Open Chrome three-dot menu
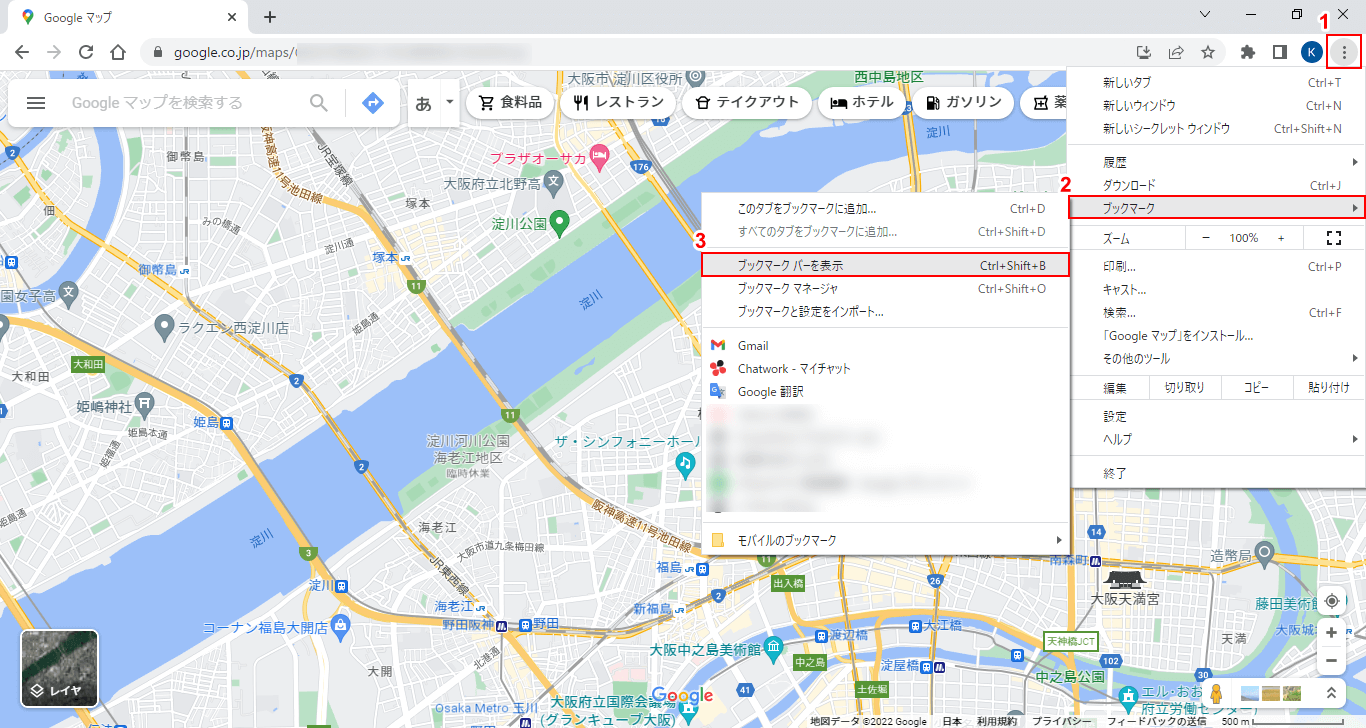 point(1345,52)
